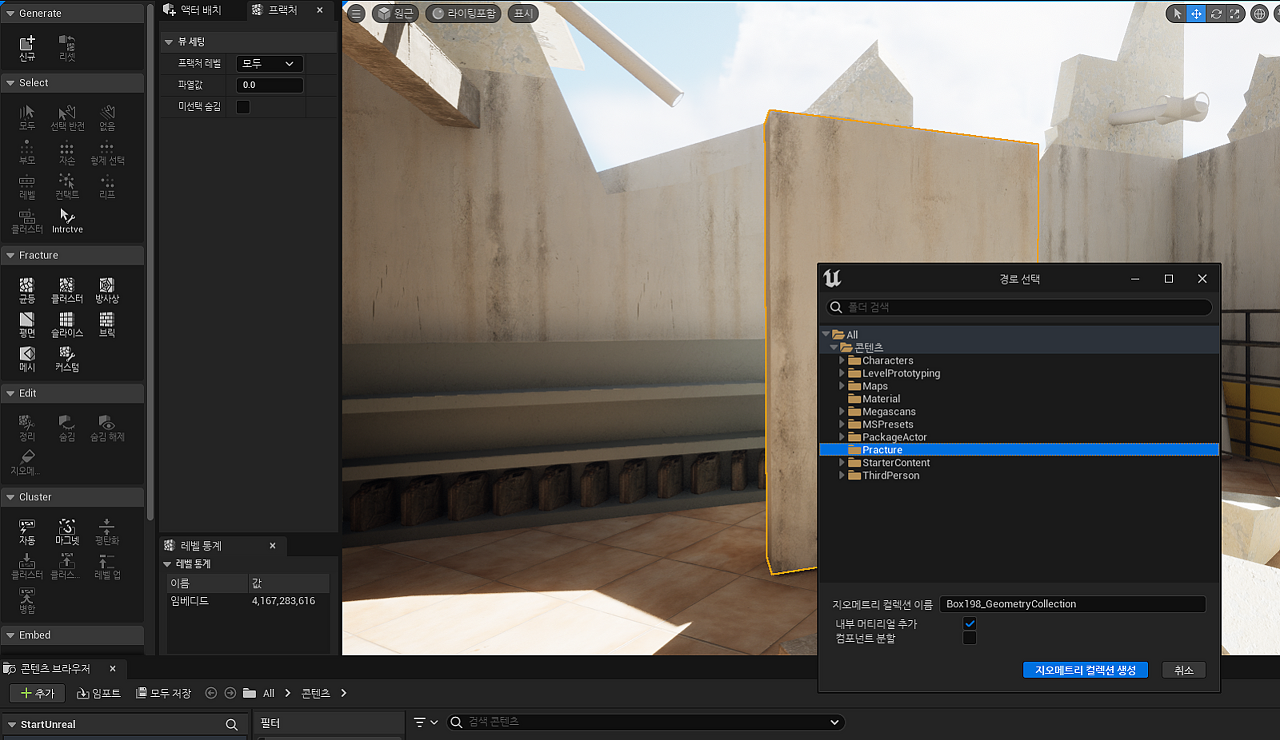Click the 지오메트리 컬렉션 이름 input field

coord(1072,604)
